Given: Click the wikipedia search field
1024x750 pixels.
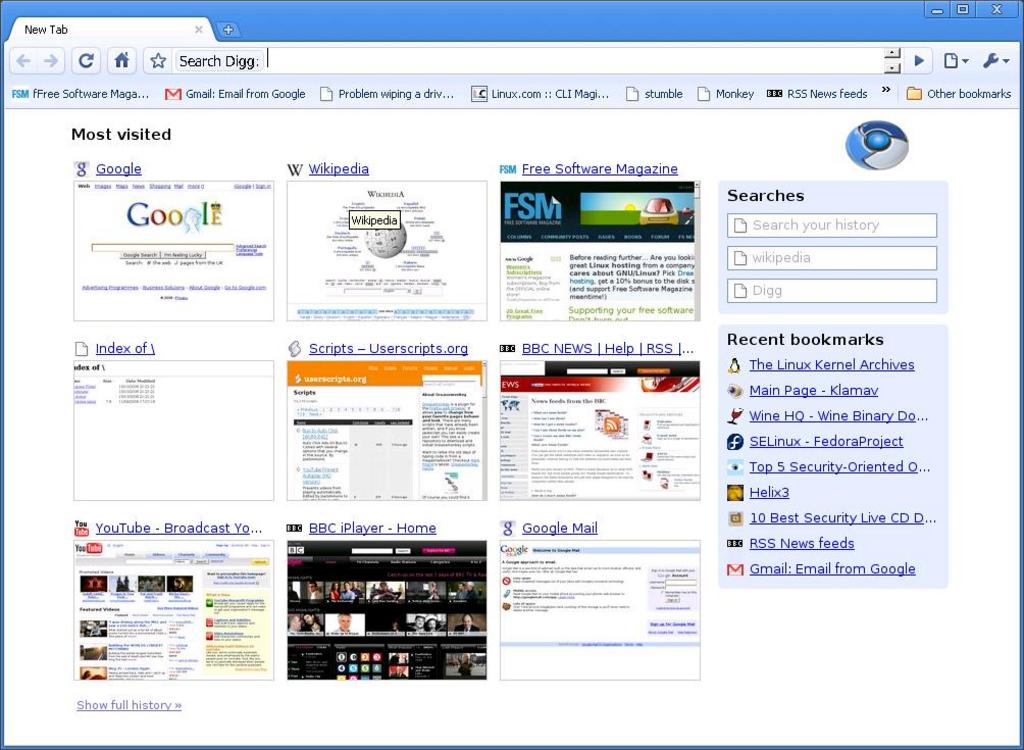Looking at the screenshot, I should coord(832,258).
